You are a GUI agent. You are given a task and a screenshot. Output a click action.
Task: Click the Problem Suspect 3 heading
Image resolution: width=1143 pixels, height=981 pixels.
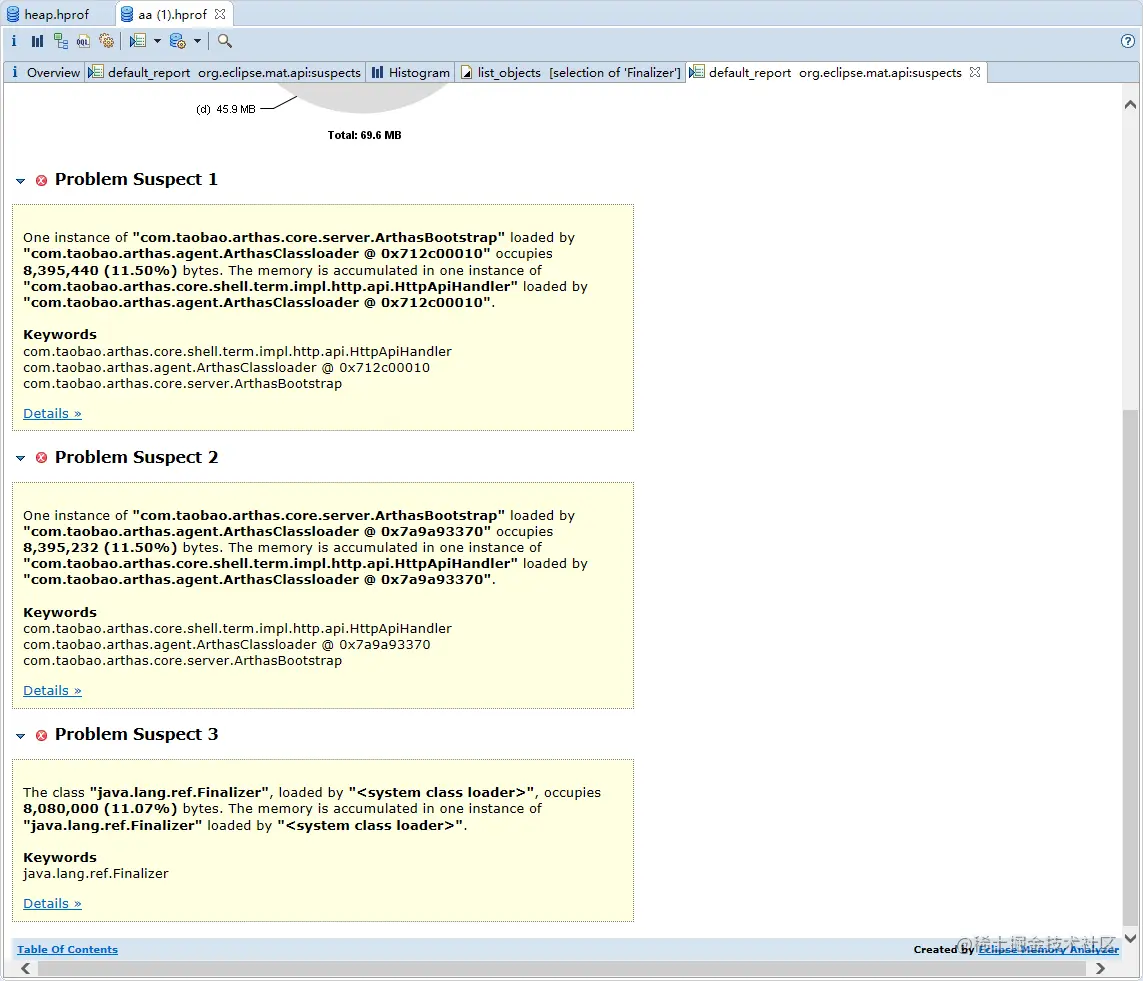(136, 734)
